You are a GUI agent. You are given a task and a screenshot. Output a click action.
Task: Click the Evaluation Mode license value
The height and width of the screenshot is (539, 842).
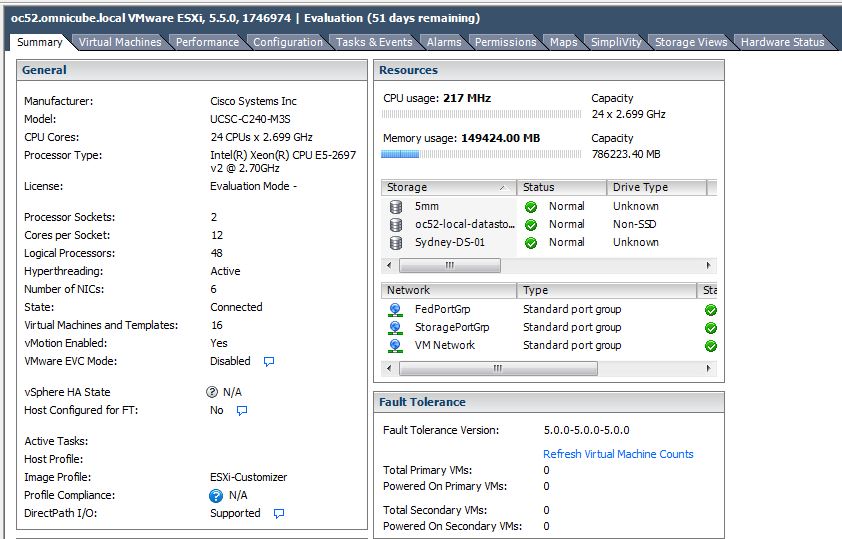point(253,186)
